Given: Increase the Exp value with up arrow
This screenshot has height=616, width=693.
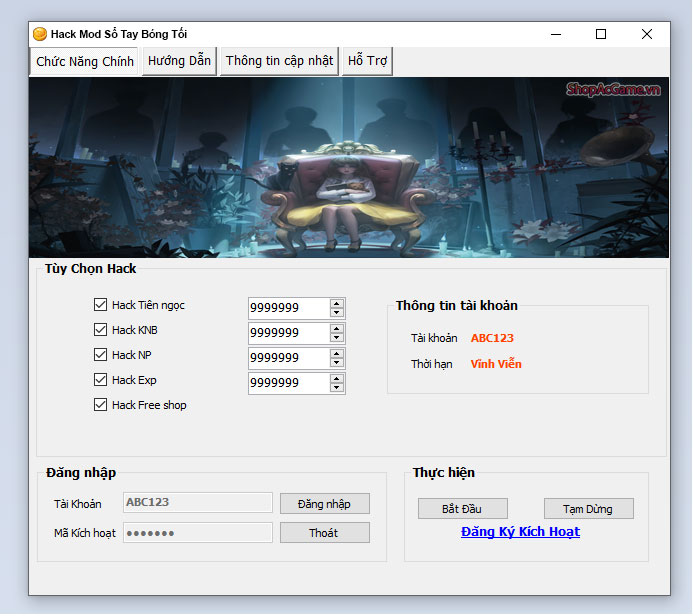Looking at the screenshot, I should [337, 379].
